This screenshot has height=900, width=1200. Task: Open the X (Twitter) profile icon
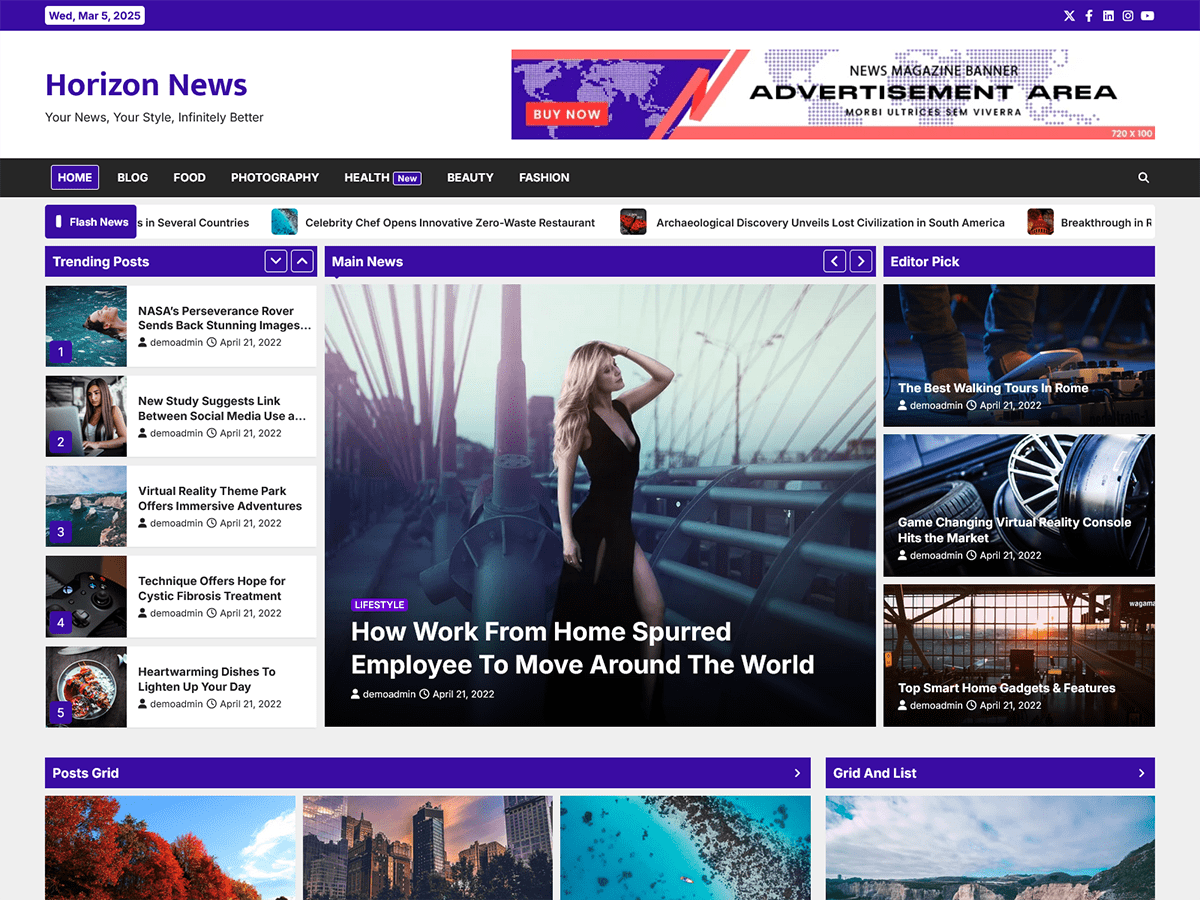tap(1069, 15)
